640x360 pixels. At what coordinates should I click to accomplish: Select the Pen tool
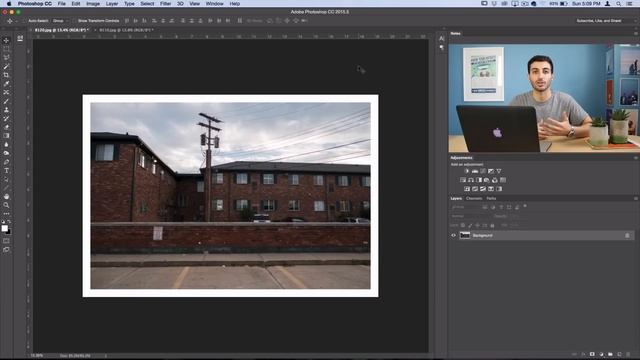tap(6, 162)
